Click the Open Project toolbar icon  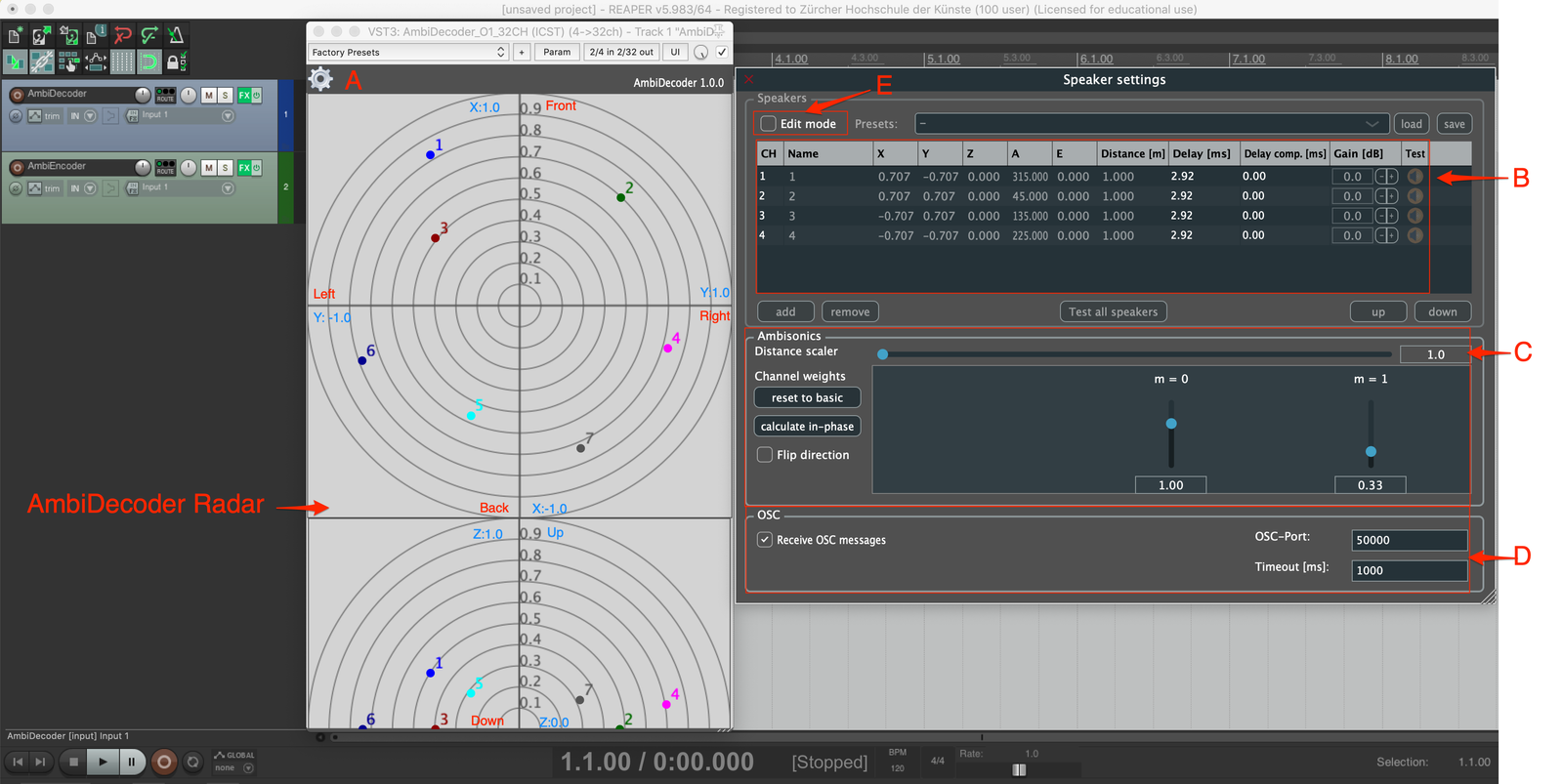42,36
